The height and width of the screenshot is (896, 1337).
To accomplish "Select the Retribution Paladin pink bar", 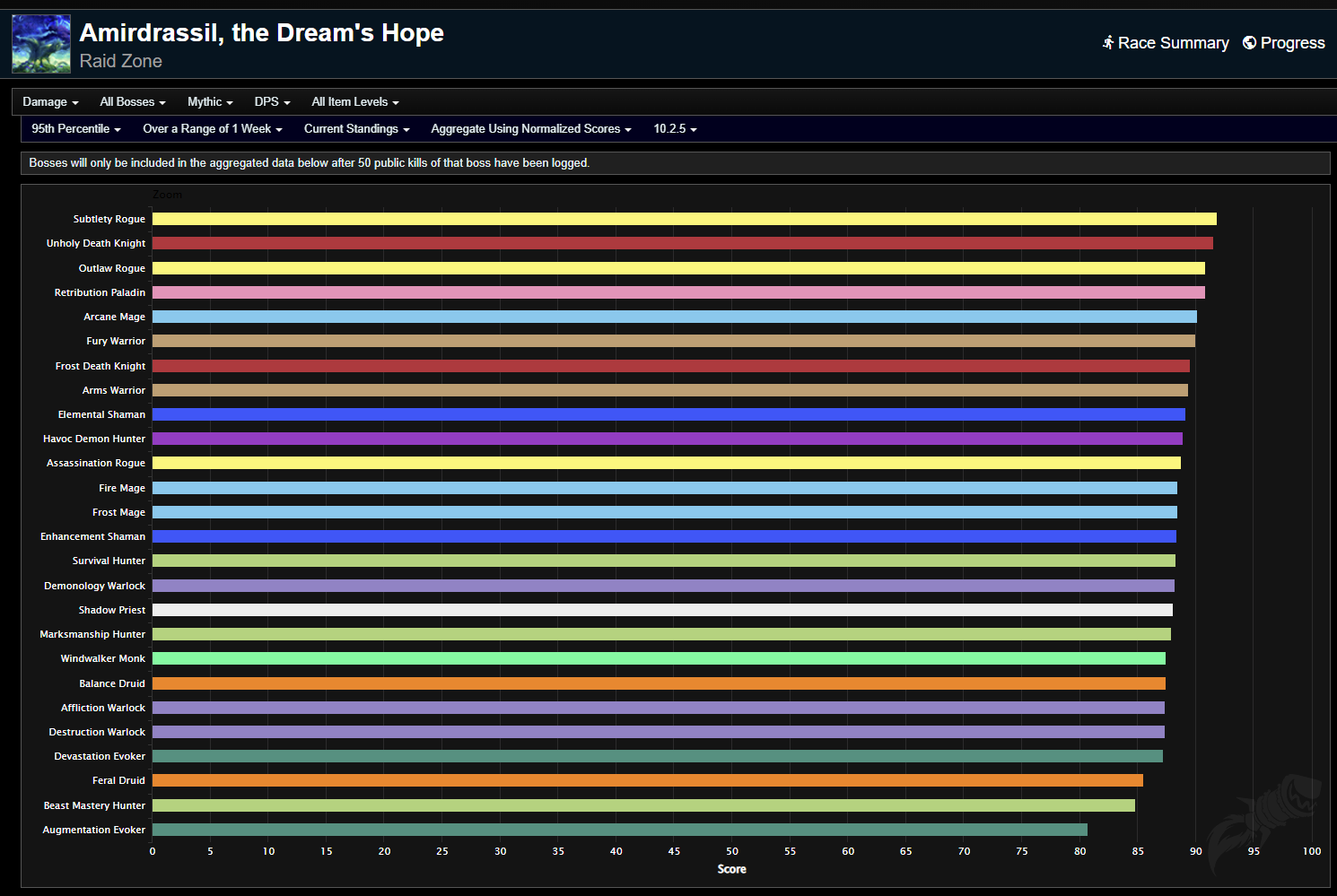I will 678,292.
